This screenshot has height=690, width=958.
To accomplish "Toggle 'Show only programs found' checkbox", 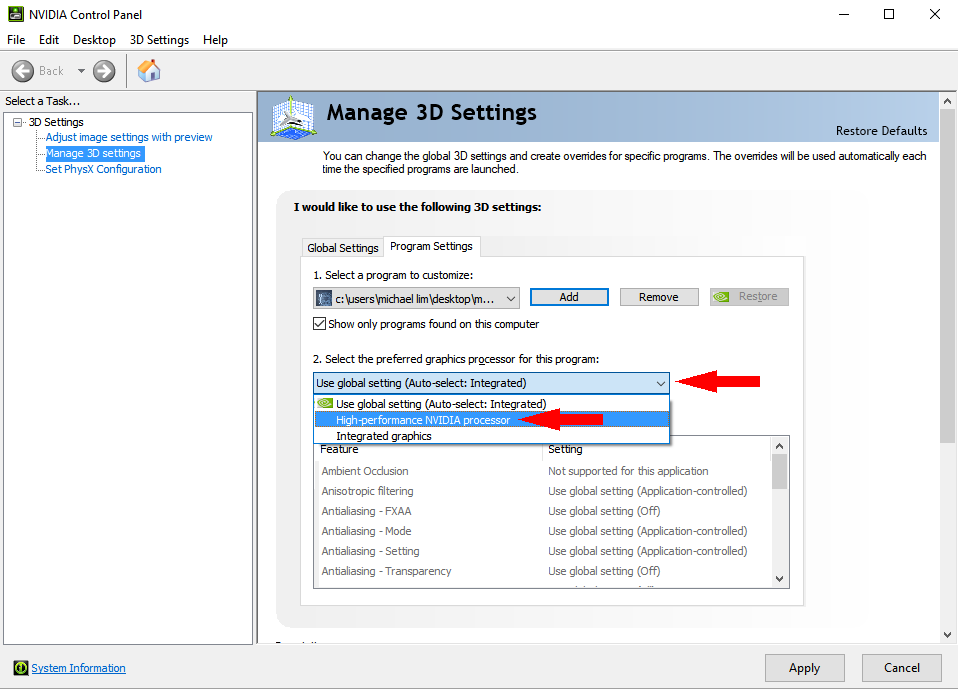I will pos(320,324).
